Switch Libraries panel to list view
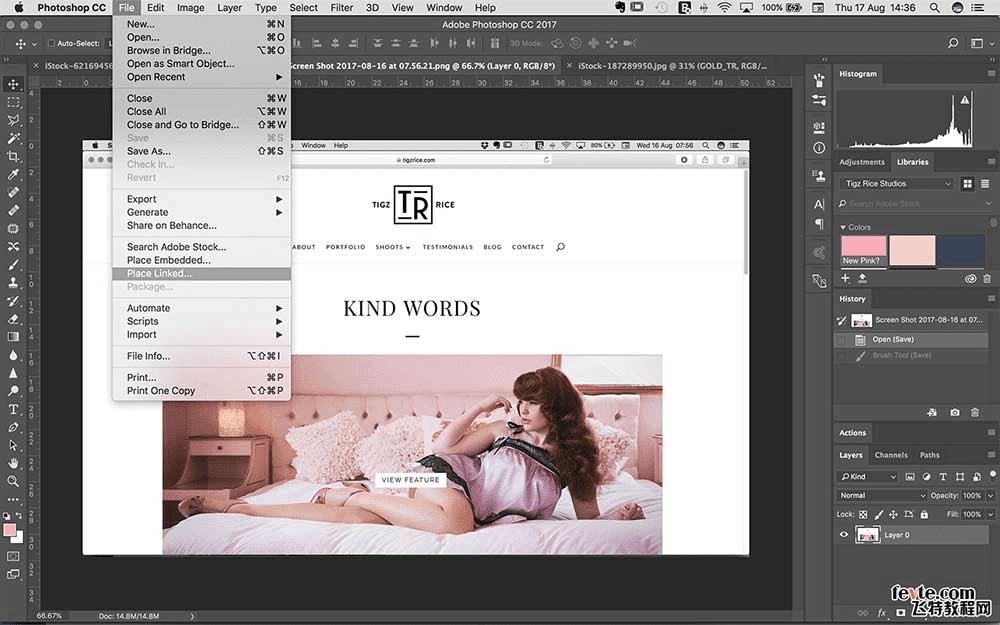Viewport: 1000px width, 625px height. click(986, 184)
